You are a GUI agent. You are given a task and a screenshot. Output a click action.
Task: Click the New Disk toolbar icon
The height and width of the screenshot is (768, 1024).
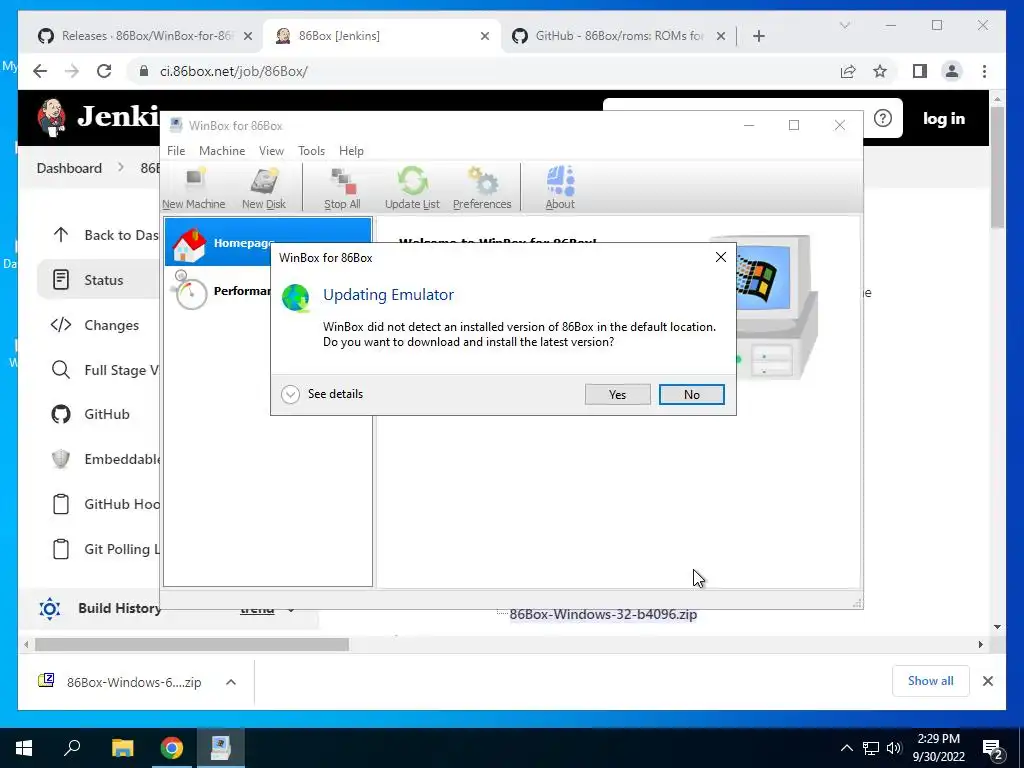[264, 188]
